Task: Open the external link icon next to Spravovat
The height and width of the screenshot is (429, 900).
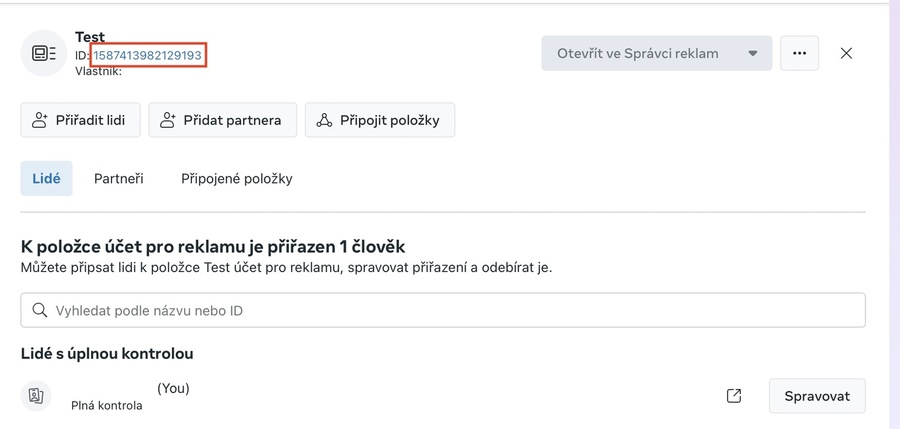Action: click(x=734, y=396)
